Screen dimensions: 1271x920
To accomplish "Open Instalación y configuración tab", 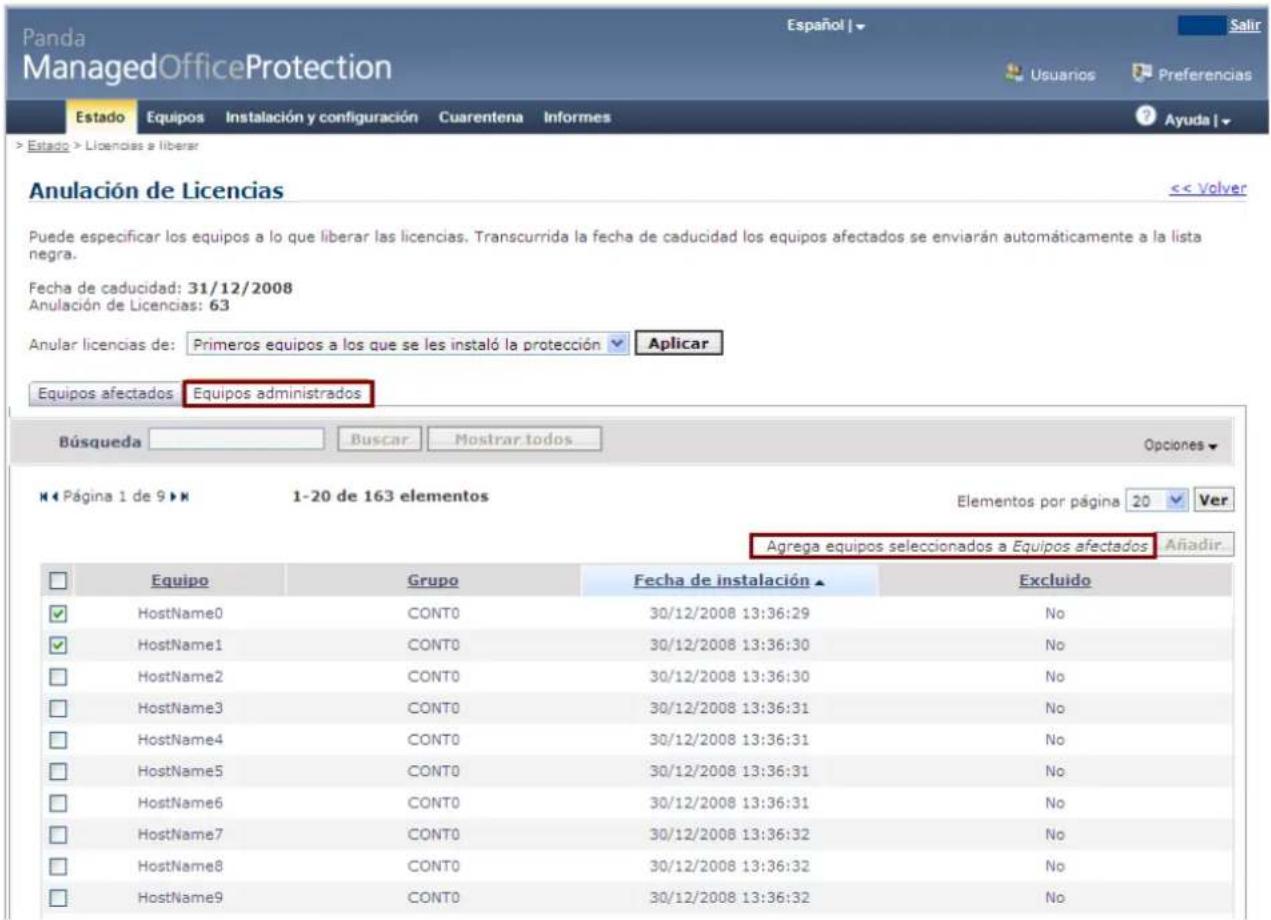I will (321, 118).
